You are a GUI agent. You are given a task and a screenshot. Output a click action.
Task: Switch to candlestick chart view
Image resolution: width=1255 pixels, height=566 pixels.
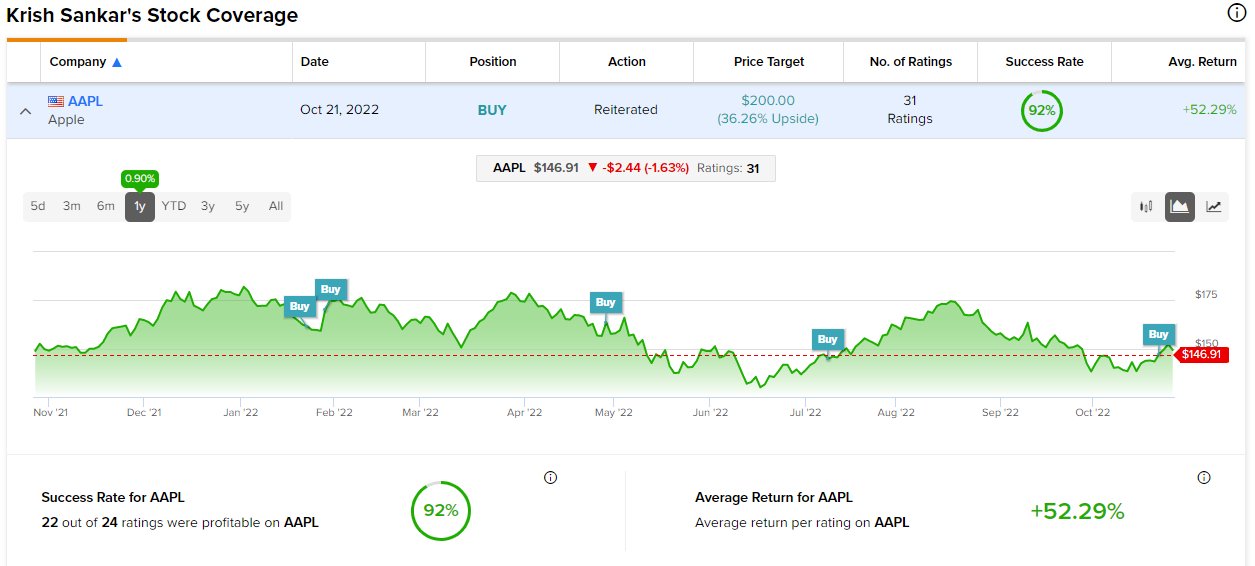coord(1147,207)
